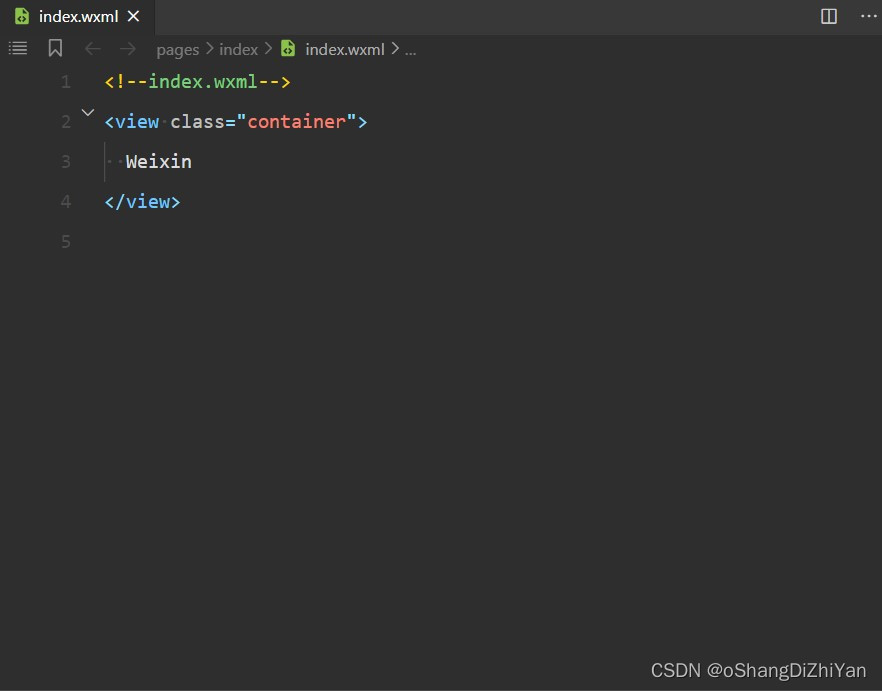Click line number 1 in gutter
The height and width of the screenshot is (691, 882).
[x=66, y=82]
